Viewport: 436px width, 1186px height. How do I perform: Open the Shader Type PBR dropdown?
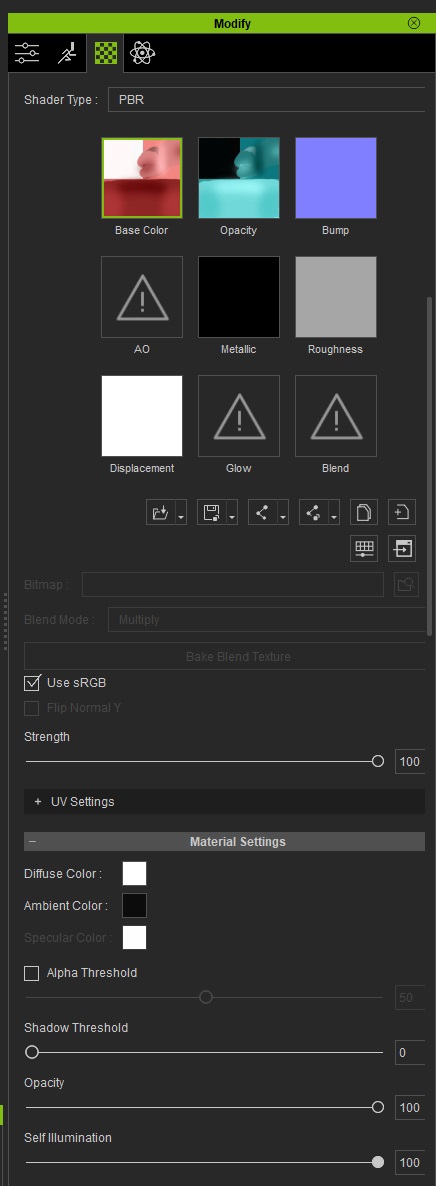pyautogui.click(x=266, y=100)
